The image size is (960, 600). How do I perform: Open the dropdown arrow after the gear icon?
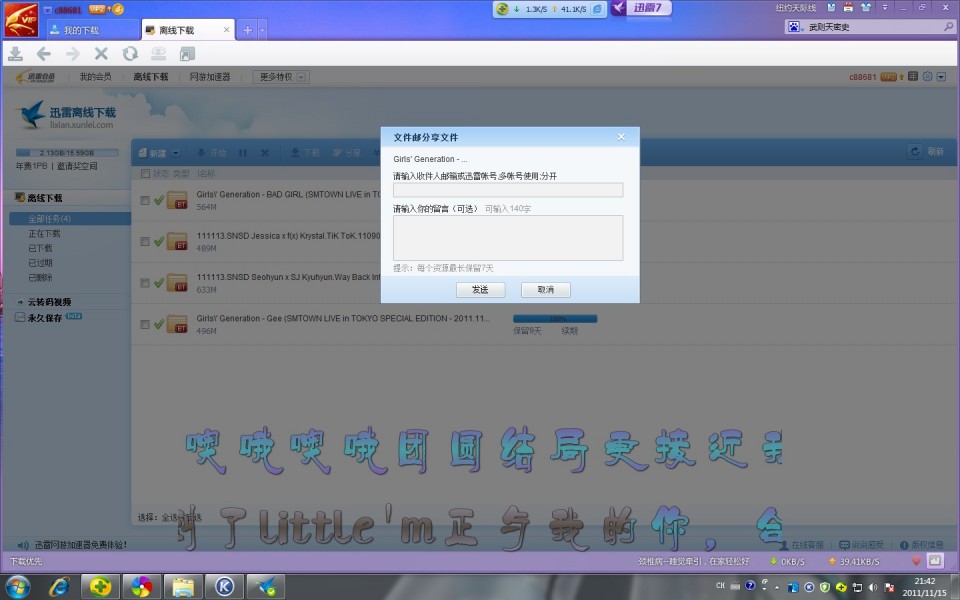pyautogui.click(x=942, y=77)
